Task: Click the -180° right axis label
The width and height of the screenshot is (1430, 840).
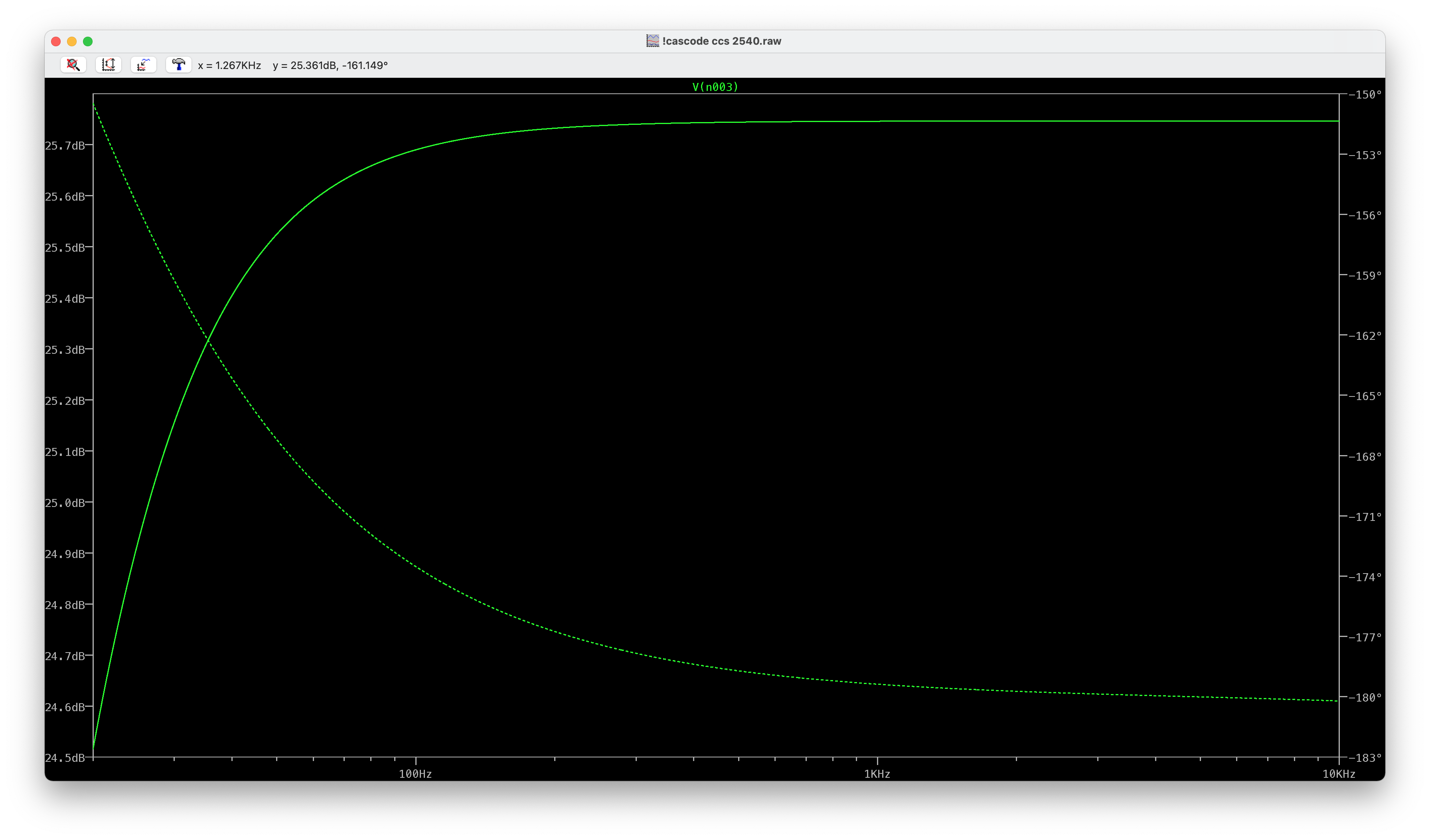Action: (1365, 698)
